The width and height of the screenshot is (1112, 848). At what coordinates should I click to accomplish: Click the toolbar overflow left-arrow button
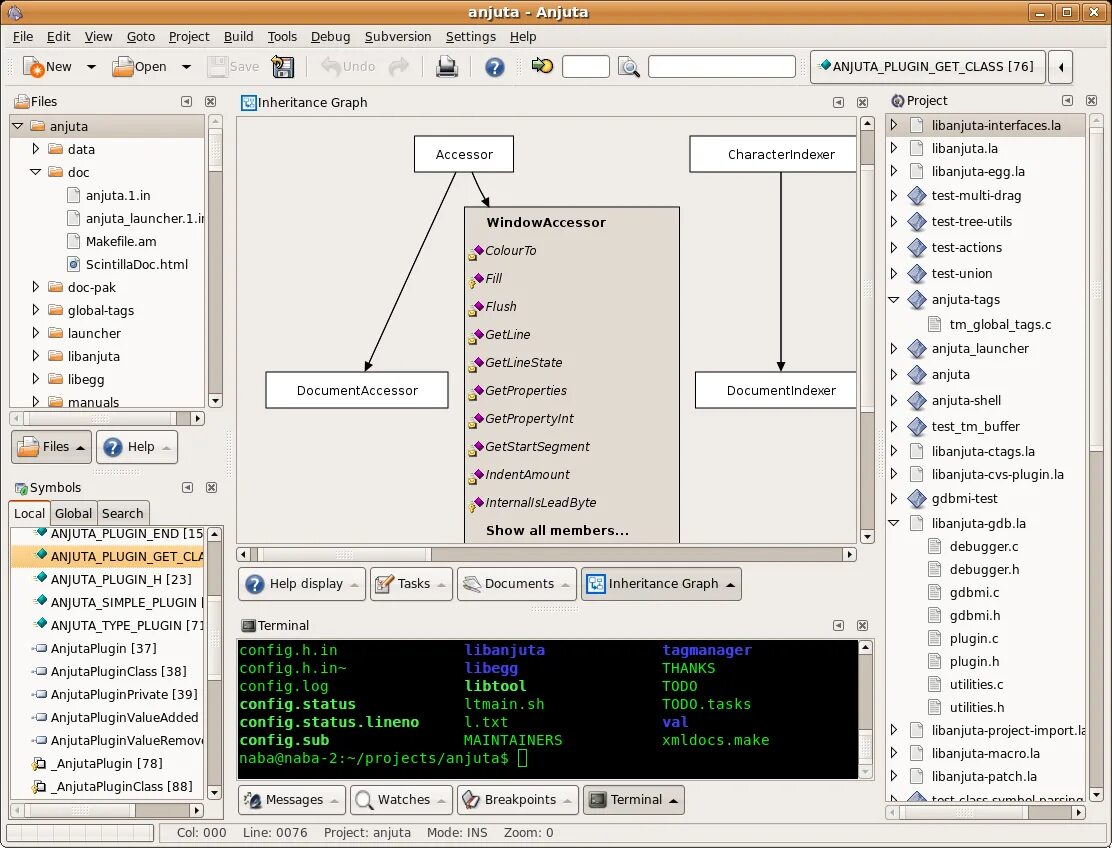point(1060,67)
